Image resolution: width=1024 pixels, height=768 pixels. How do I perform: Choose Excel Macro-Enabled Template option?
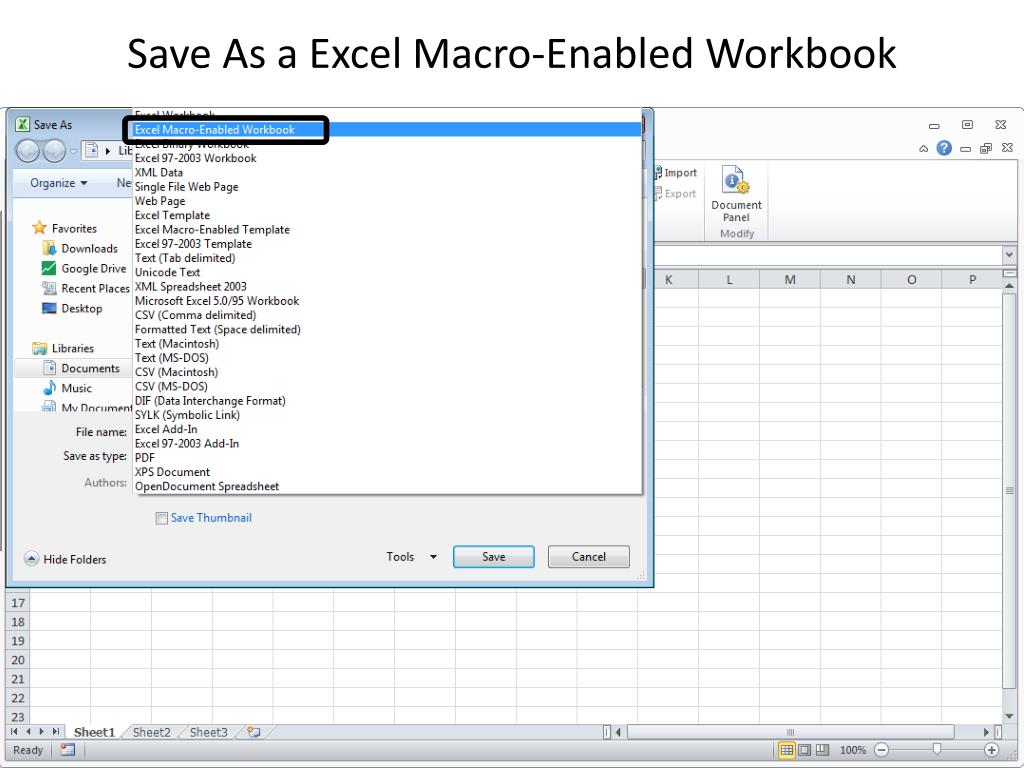[387, 230]
